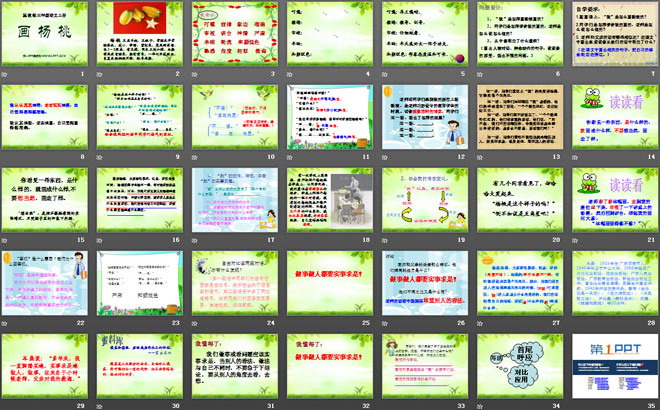The width and height of the screenshot is (660, 410).
Task: Select slide 33 thumbnail with girl in hat
Action: click(425, 366)
